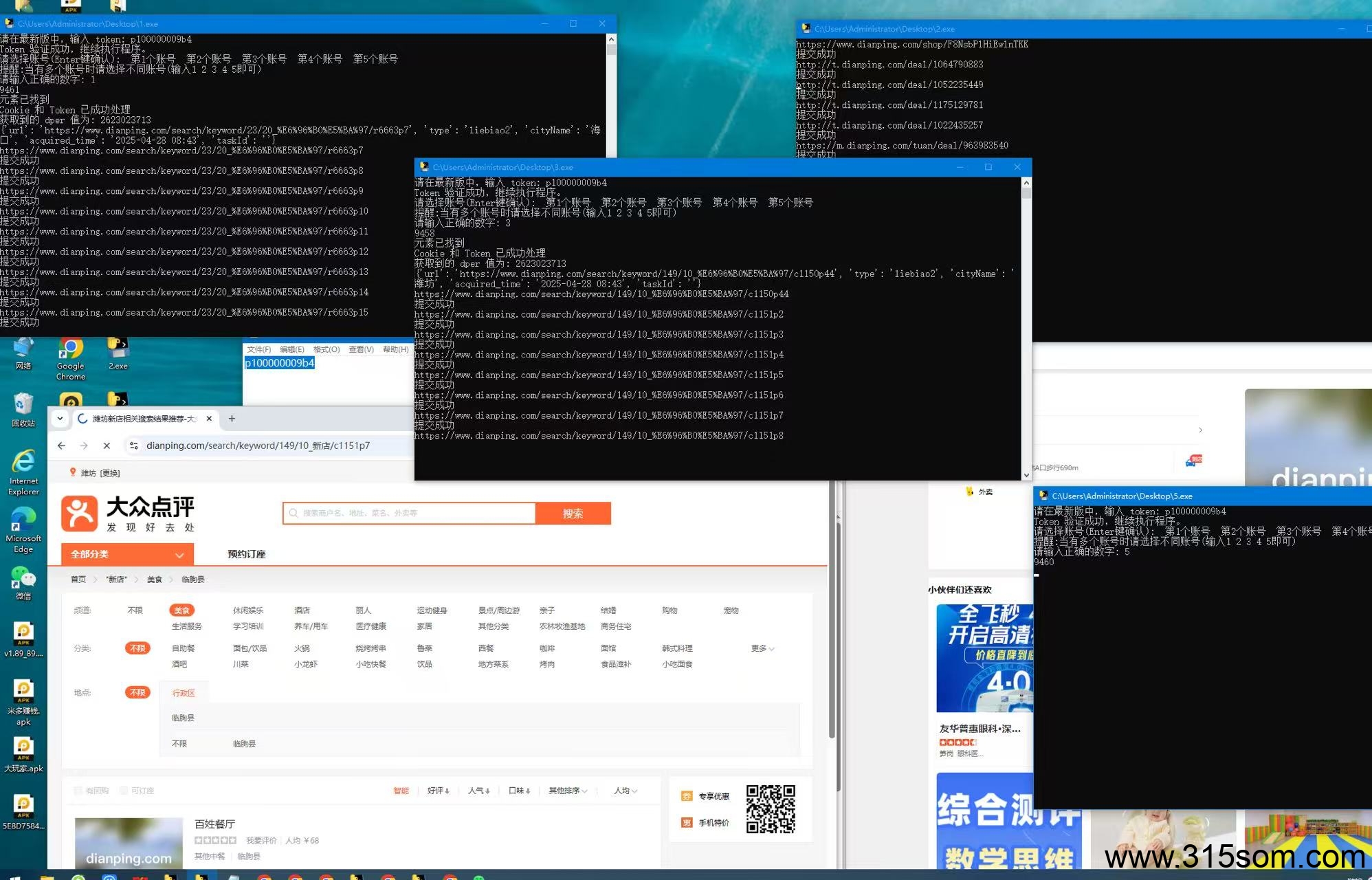Image resolution: width=1372 pixels, height=880 pixels.
Task: Stop page loading with the X button
Action: click(107, 445)
